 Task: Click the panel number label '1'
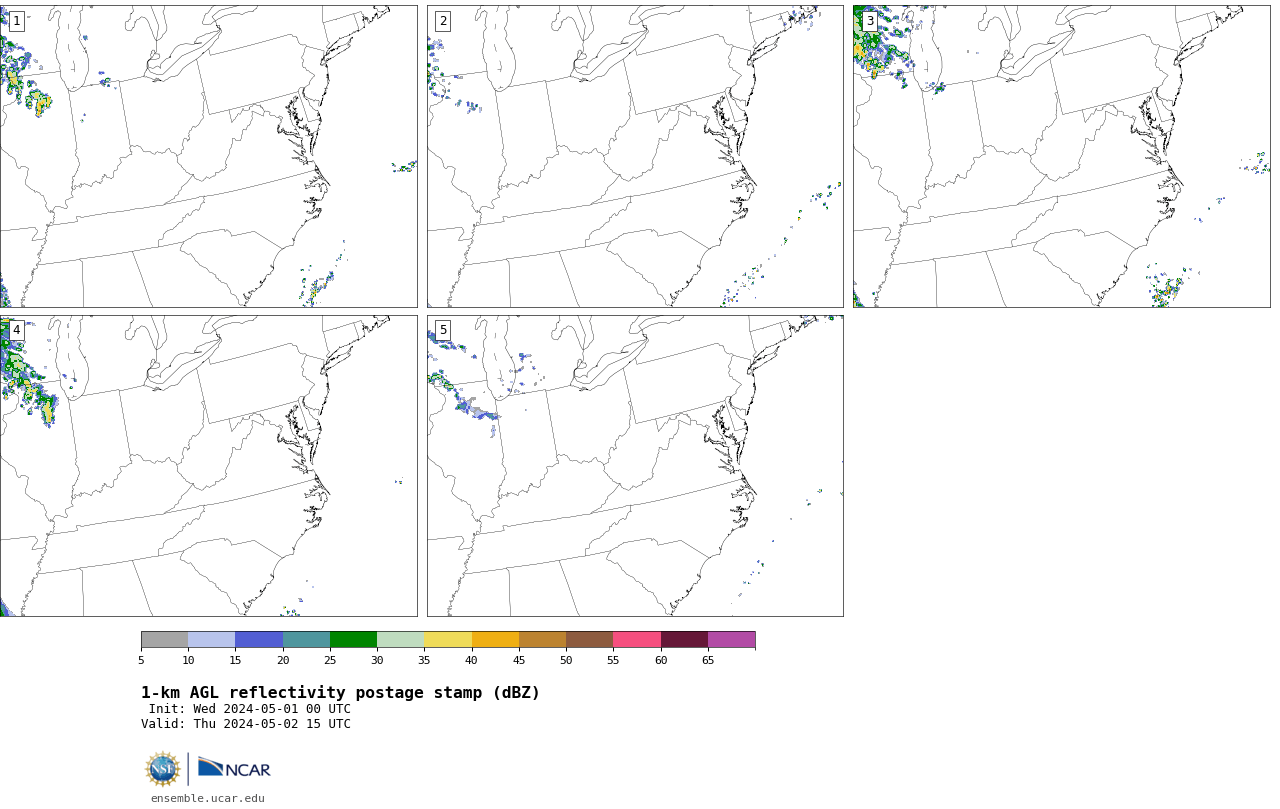(16, 21)
